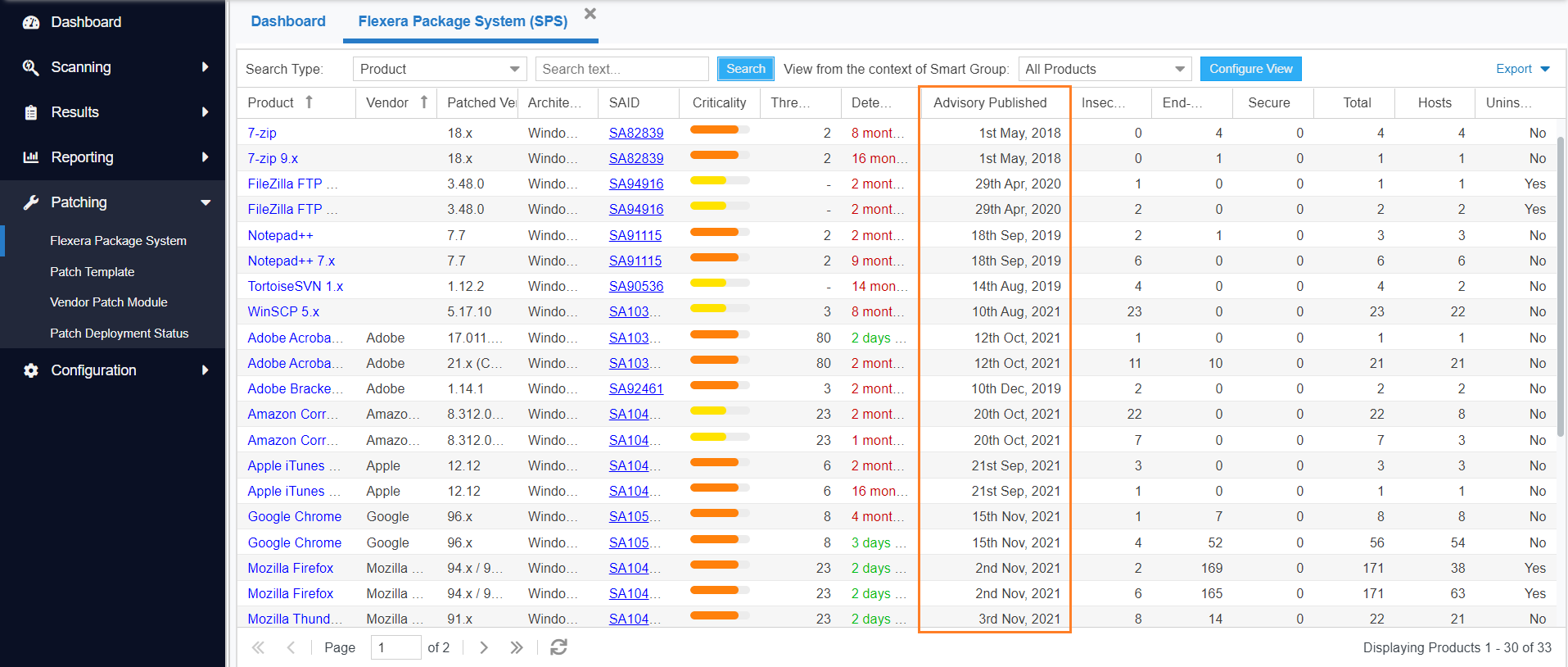Click the Results clipboard icon

tap(31, 112)
